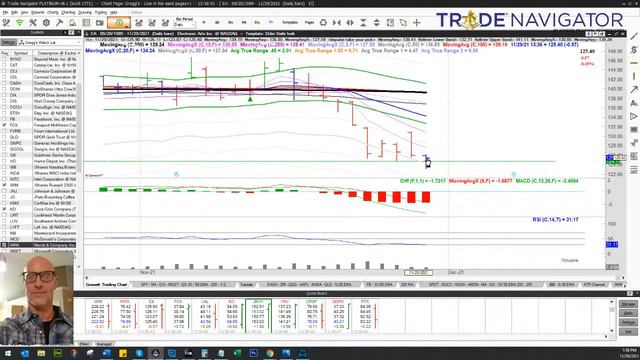Click the compress vertical scale icon
Screen dimensions: 640x360
click(x=363, y=22)
